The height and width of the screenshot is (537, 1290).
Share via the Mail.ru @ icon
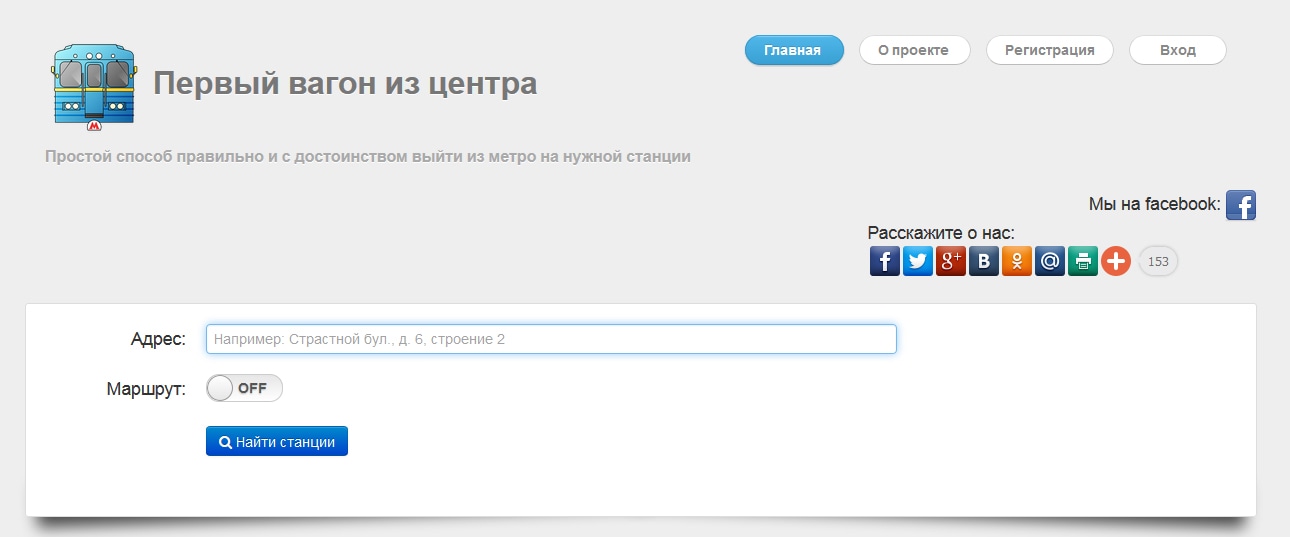1049,262
